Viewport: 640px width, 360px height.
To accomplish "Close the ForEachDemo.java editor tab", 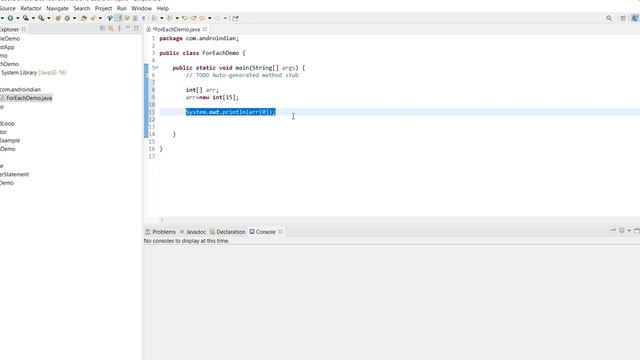I will tap(205, 29).
